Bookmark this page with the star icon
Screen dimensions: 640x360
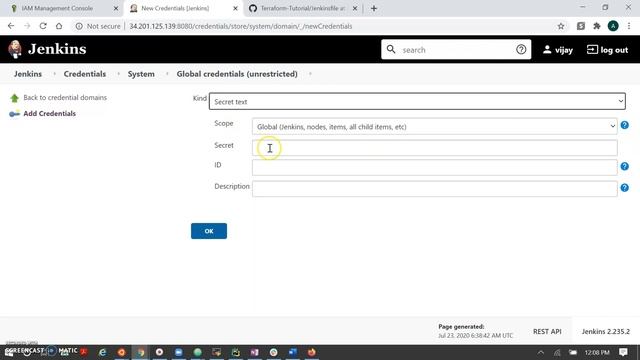tap(561, 26)
